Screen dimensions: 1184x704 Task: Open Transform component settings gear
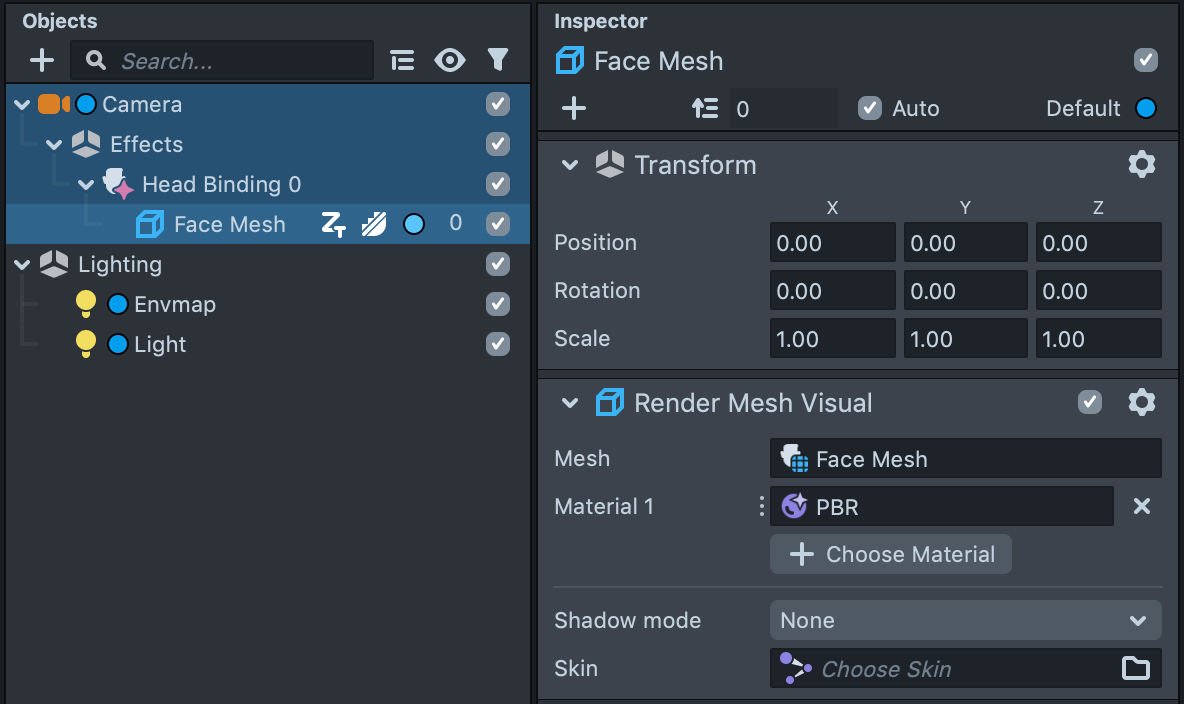click(x=1141, y=165)
